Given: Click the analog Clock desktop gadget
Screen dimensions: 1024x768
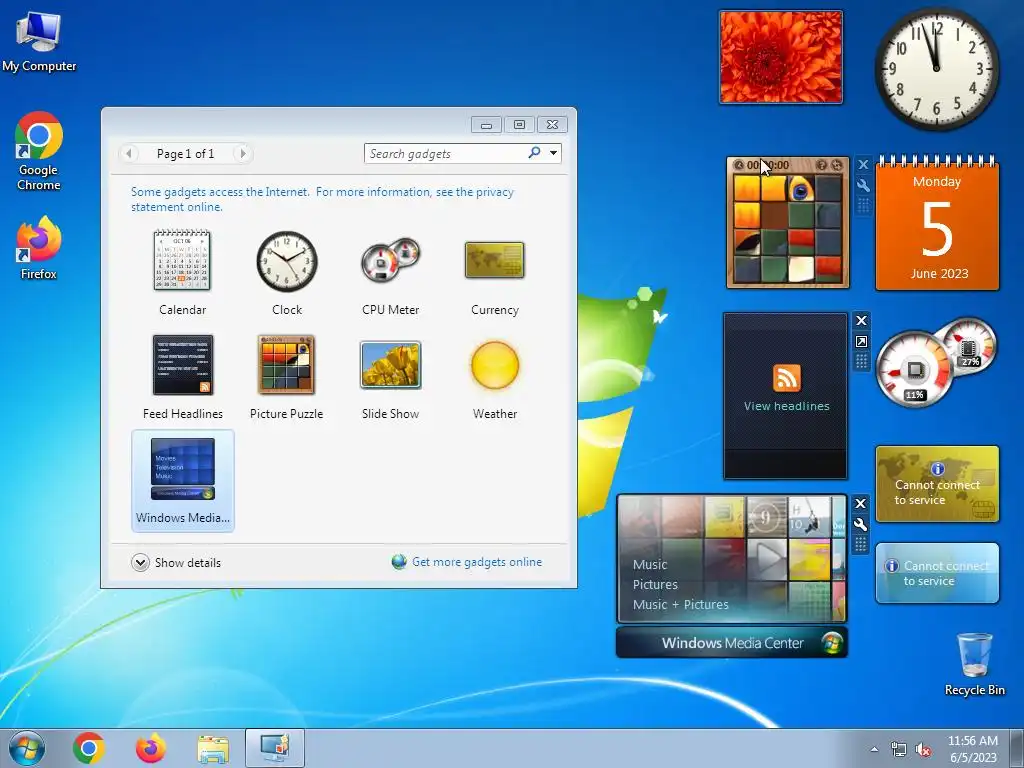Looking at the screenshot, I should tap(936, 69).
